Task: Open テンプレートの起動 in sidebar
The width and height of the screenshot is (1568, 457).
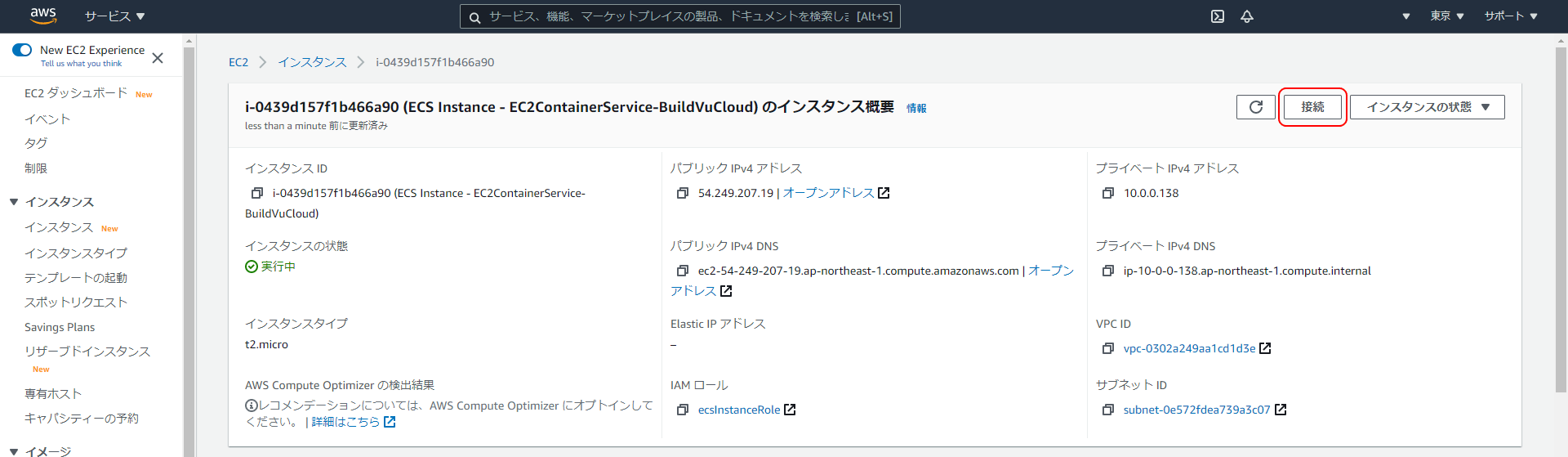Action: (76, 277)
